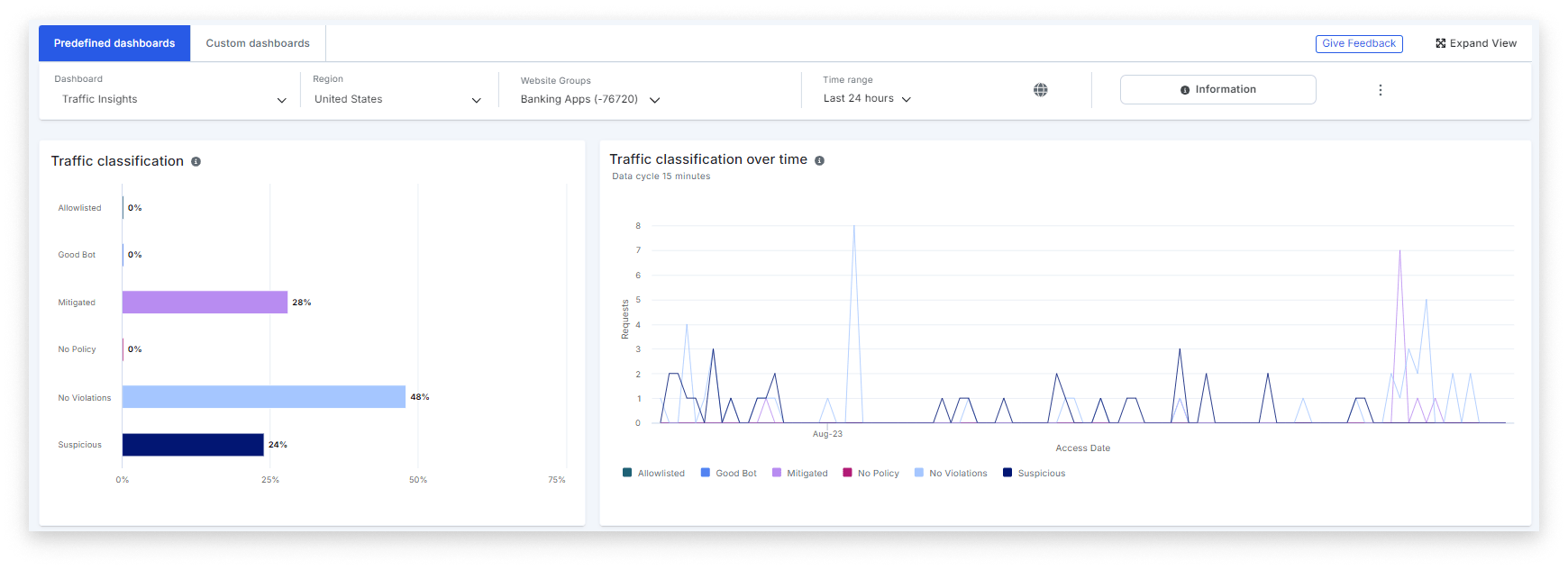Toggle the No Policy legend item
Image resolution: width=1568 pixels, height=570 pixels.
coord(871,473)
